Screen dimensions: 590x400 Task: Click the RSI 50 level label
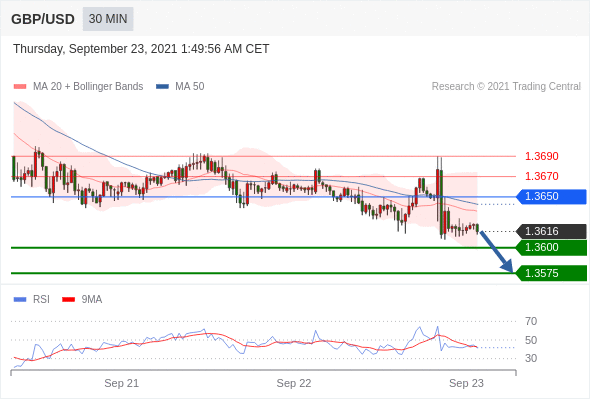pos(531,340)
